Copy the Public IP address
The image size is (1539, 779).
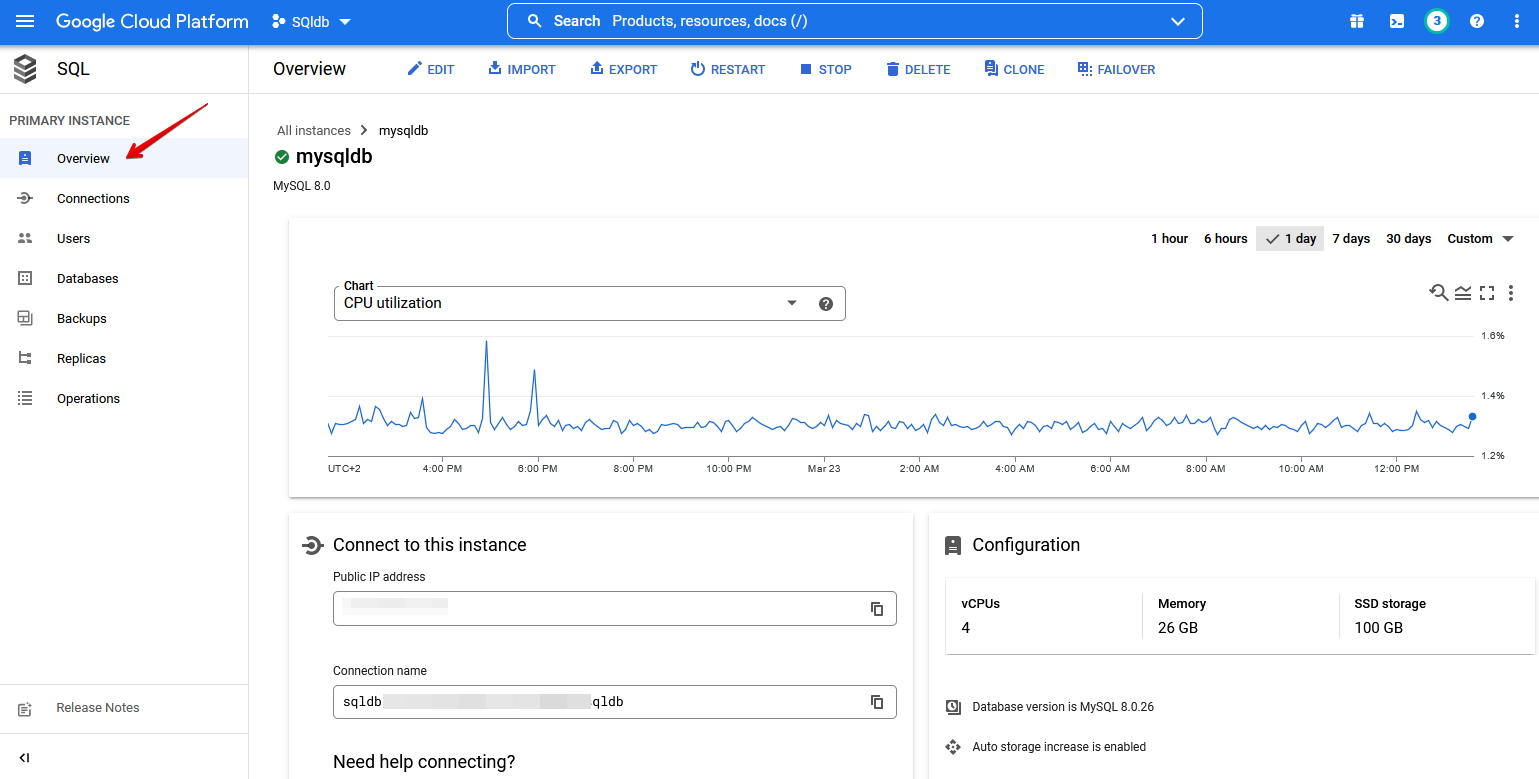pyautogui.click(x=877, y=609)
